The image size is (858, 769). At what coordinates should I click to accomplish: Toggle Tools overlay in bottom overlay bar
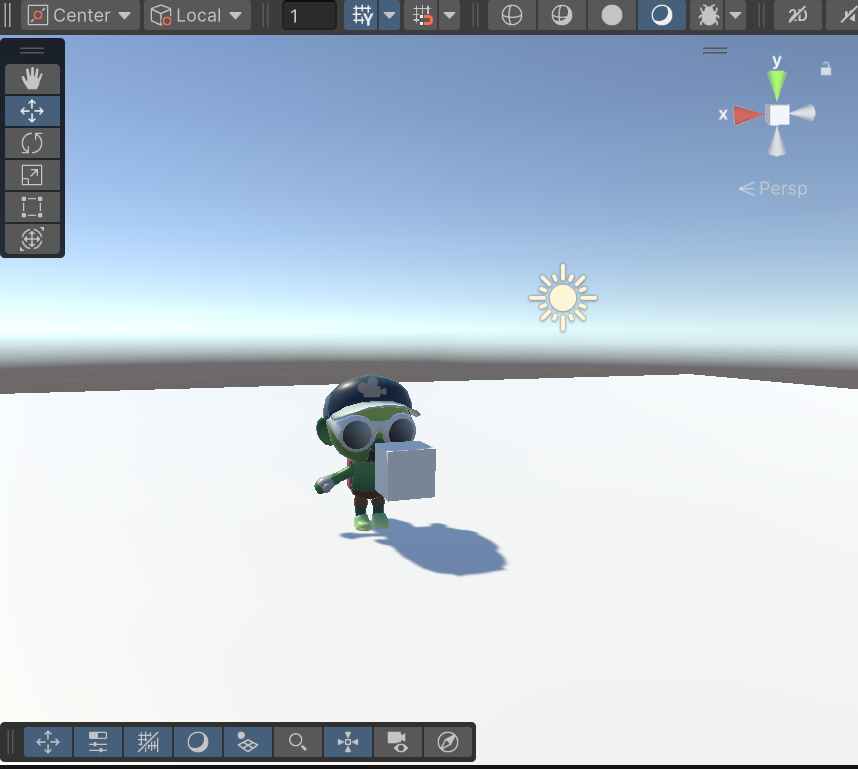coord(48,742)
